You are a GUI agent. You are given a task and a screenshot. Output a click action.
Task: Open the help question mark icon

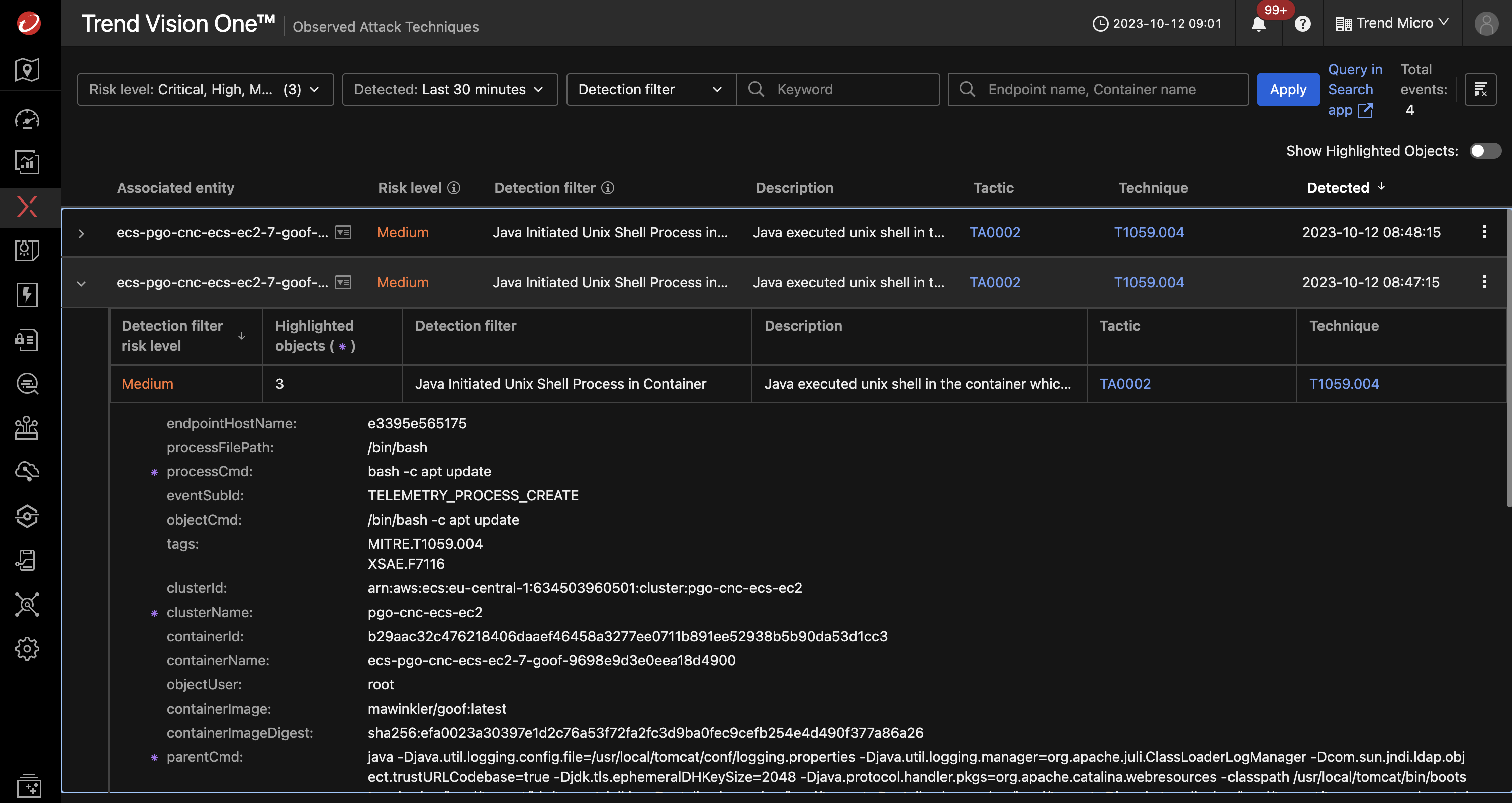[x=1302, y=24]
